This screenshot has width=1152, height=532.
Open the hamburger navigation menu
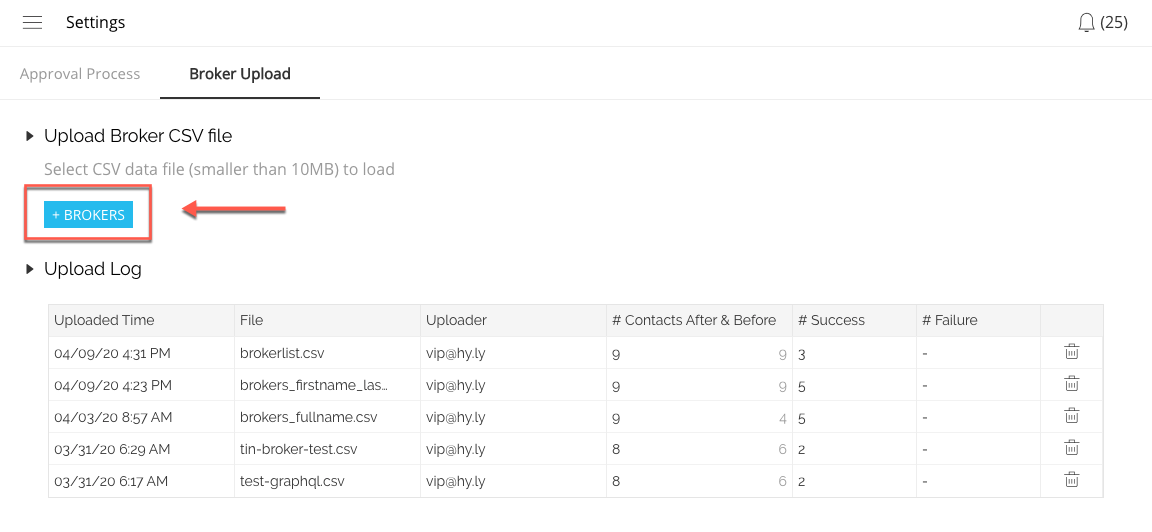coord(32,22)
